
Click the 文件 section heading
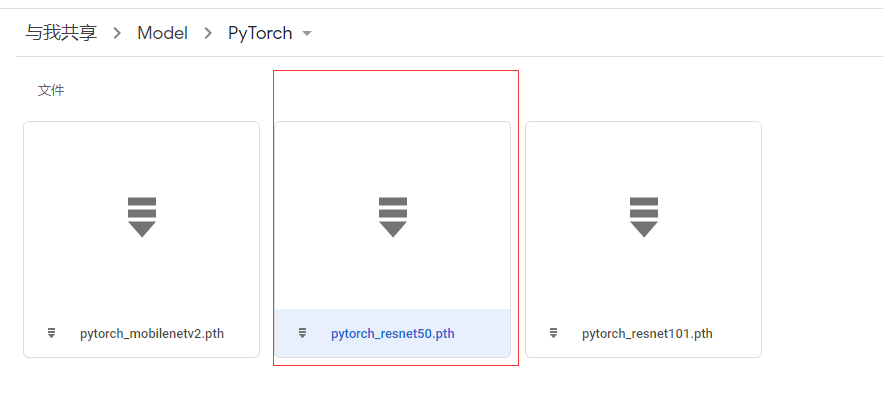coord(51,90)
